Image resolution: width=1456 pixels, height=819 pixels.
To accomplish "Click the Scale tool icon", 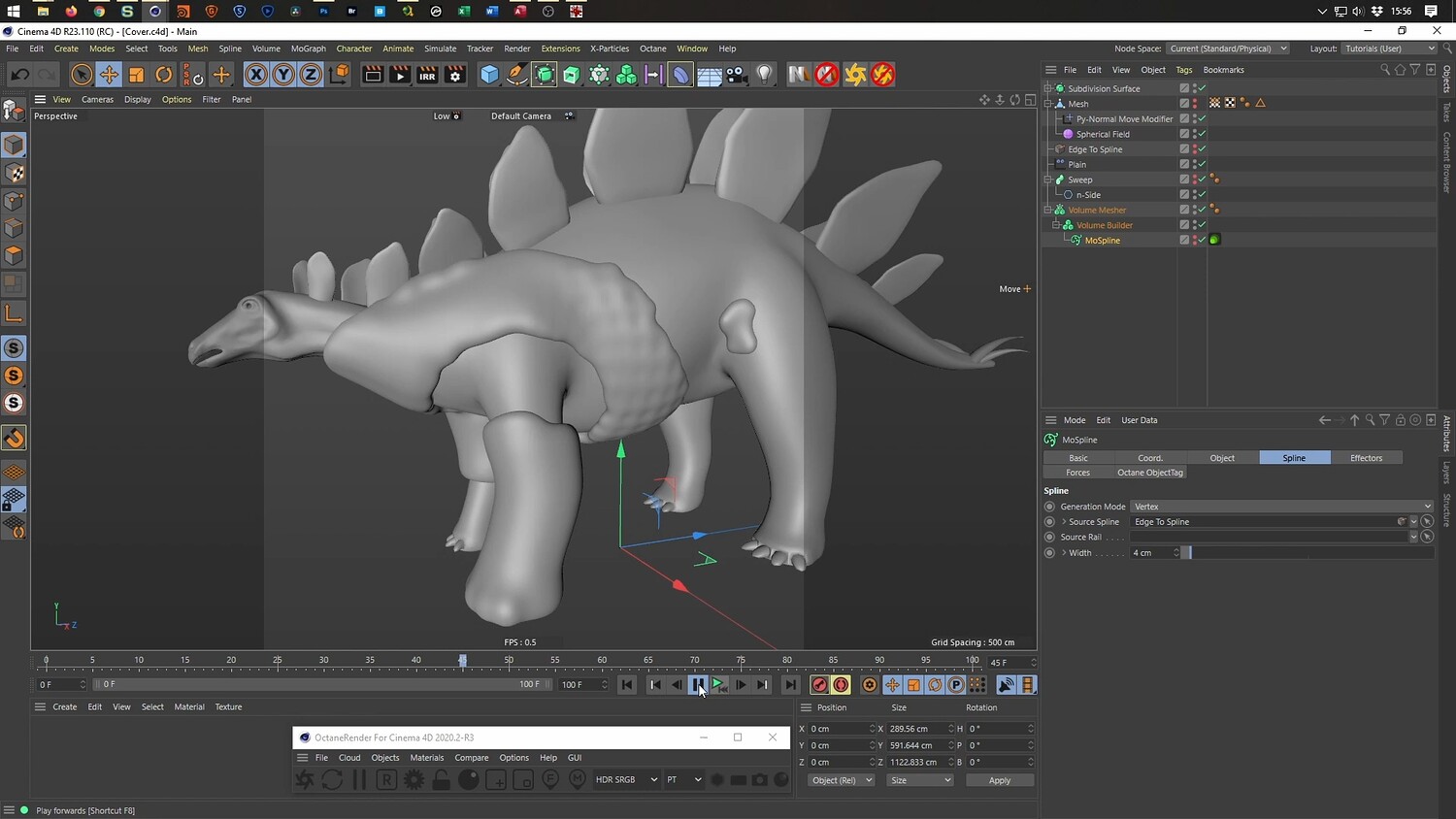I will [137, 75].
